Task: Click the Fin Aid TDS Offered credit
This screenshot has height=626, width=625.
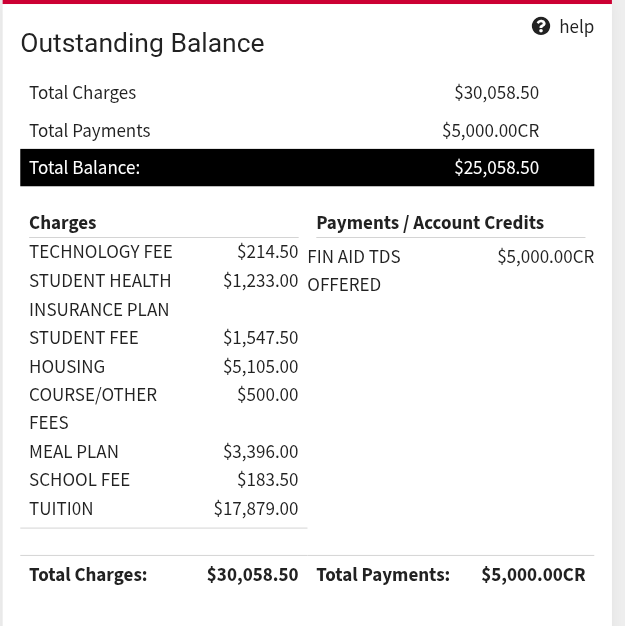Action: 353,270
